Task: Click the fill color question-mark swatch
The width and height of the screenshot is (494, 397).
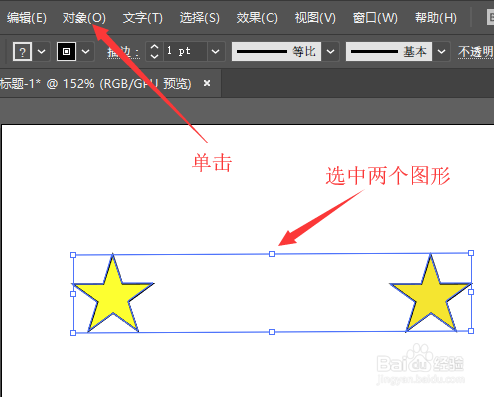Action: (x=22, y=51)
